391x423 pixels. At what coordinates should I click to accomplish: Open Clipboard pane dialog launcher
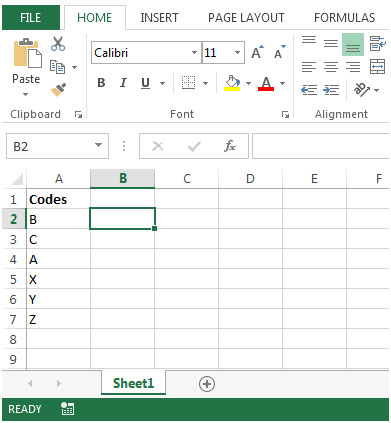point(79,115)
